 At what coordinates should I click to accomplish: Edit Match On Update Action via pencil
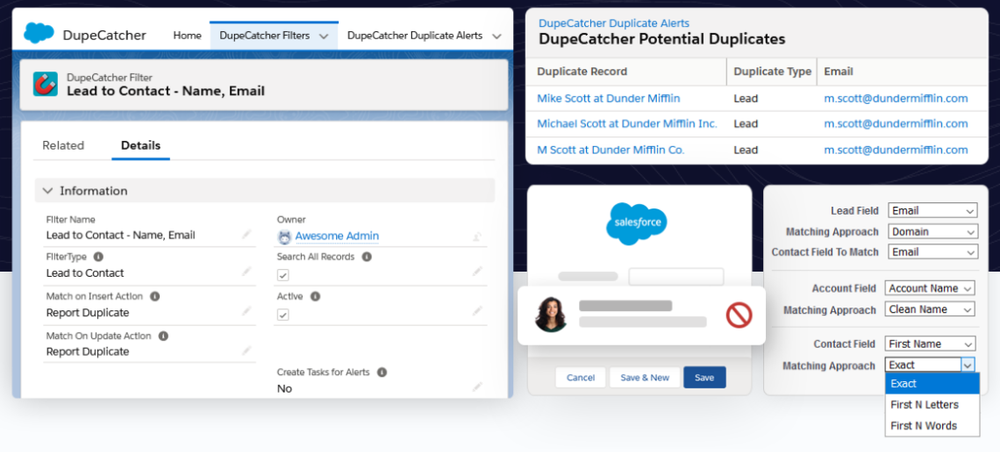tap(246, 351)
